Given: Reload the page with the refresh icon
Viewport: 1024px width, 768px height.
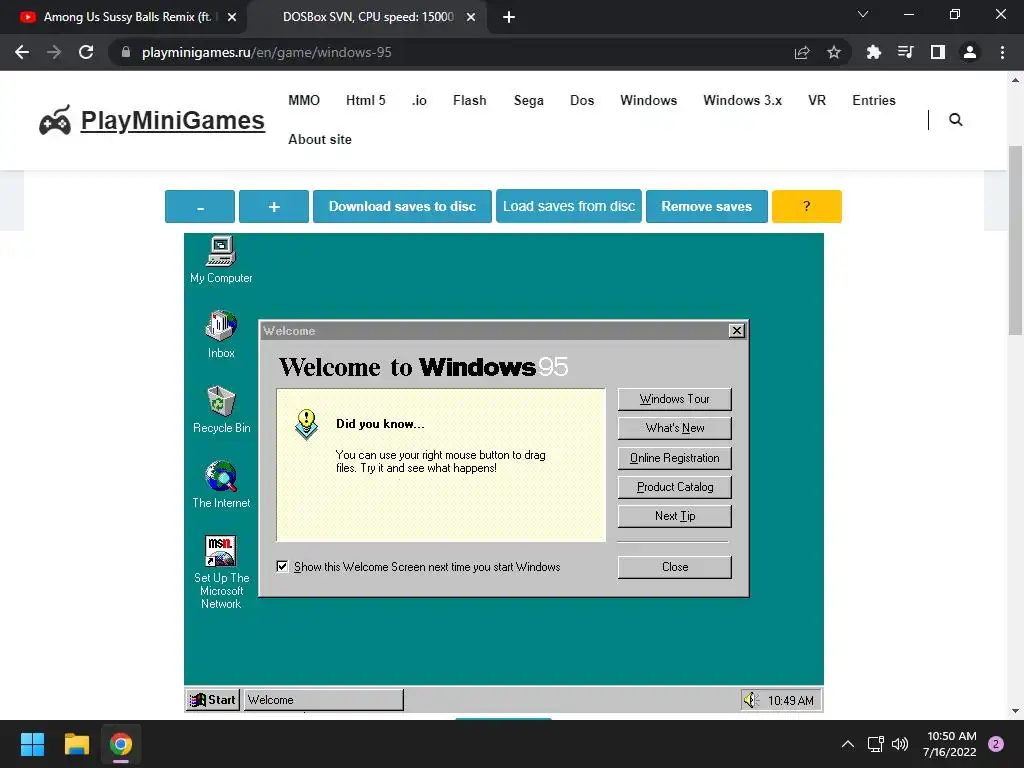Looking at the screenshot, I should [x=86, y=52].
